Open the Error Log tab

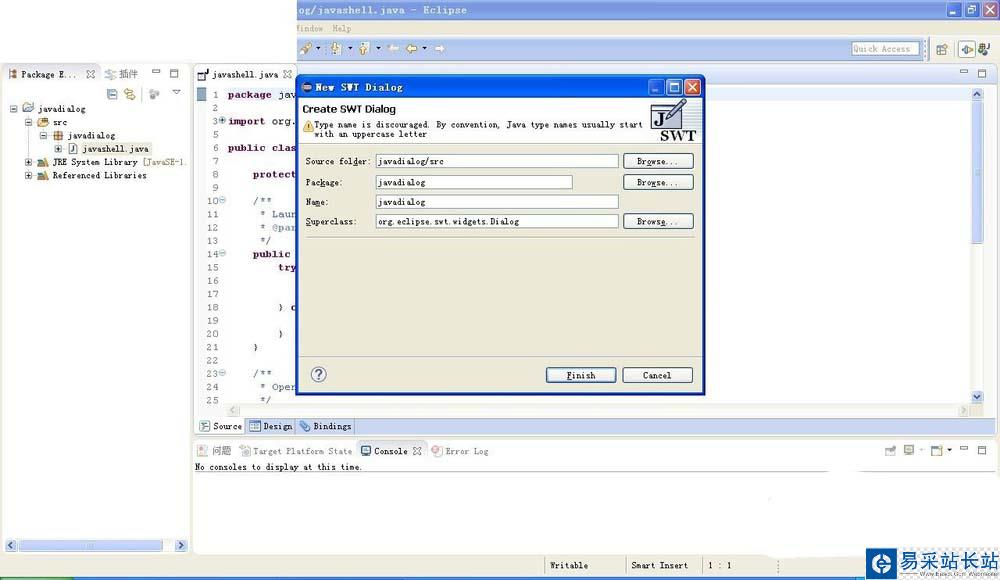point(460,451)
